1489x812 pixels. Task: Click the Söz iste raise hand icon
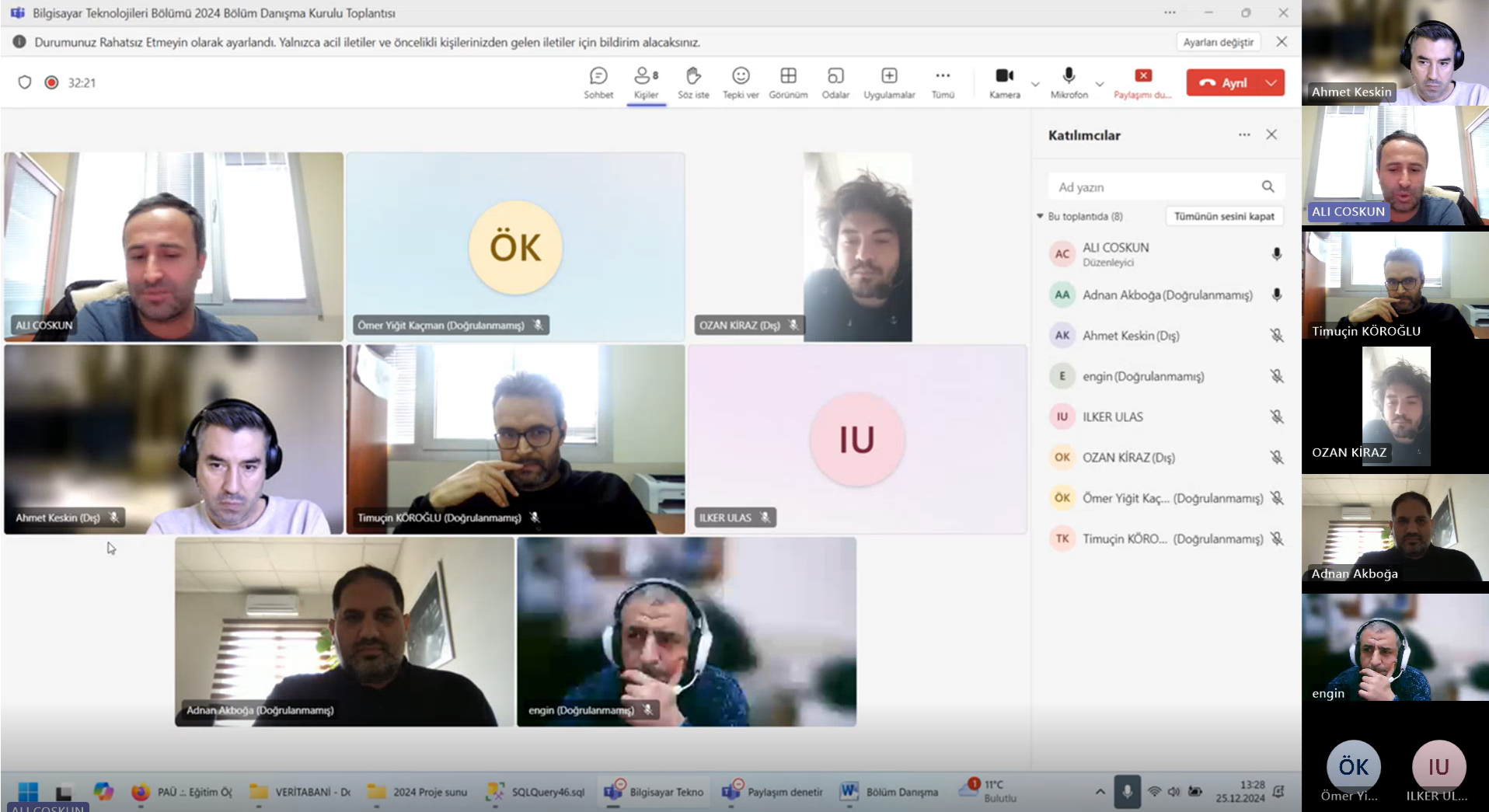(693, 82)
